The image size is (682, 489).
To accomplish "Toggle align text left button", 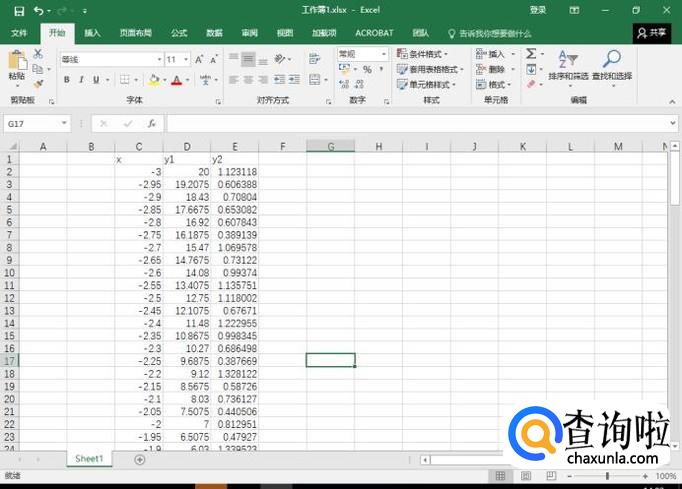I will (234, 80).
